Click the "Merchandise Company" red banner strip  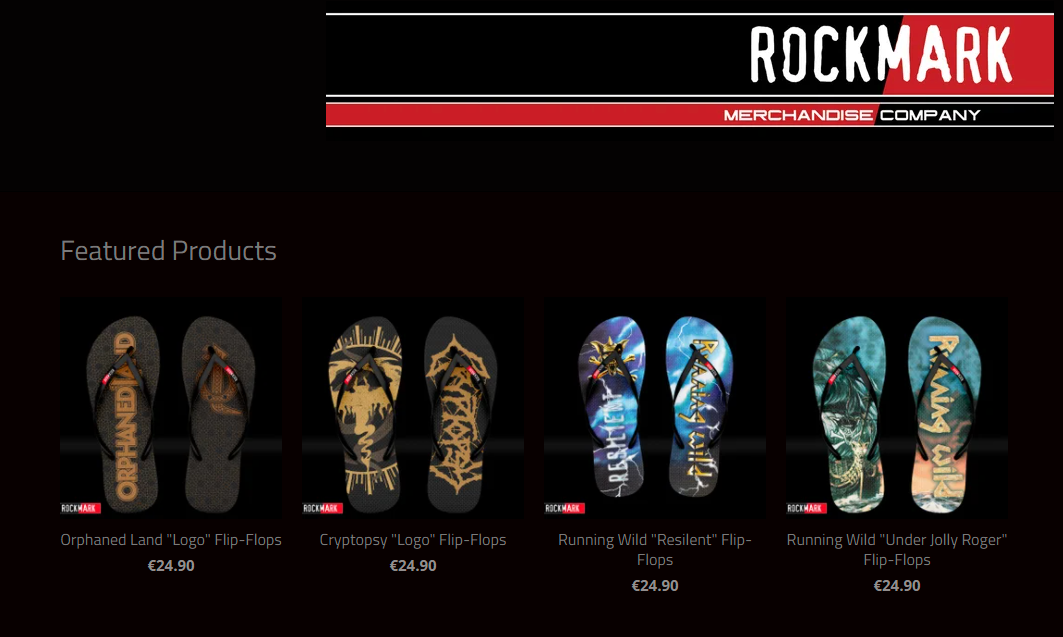coord(690,115)
